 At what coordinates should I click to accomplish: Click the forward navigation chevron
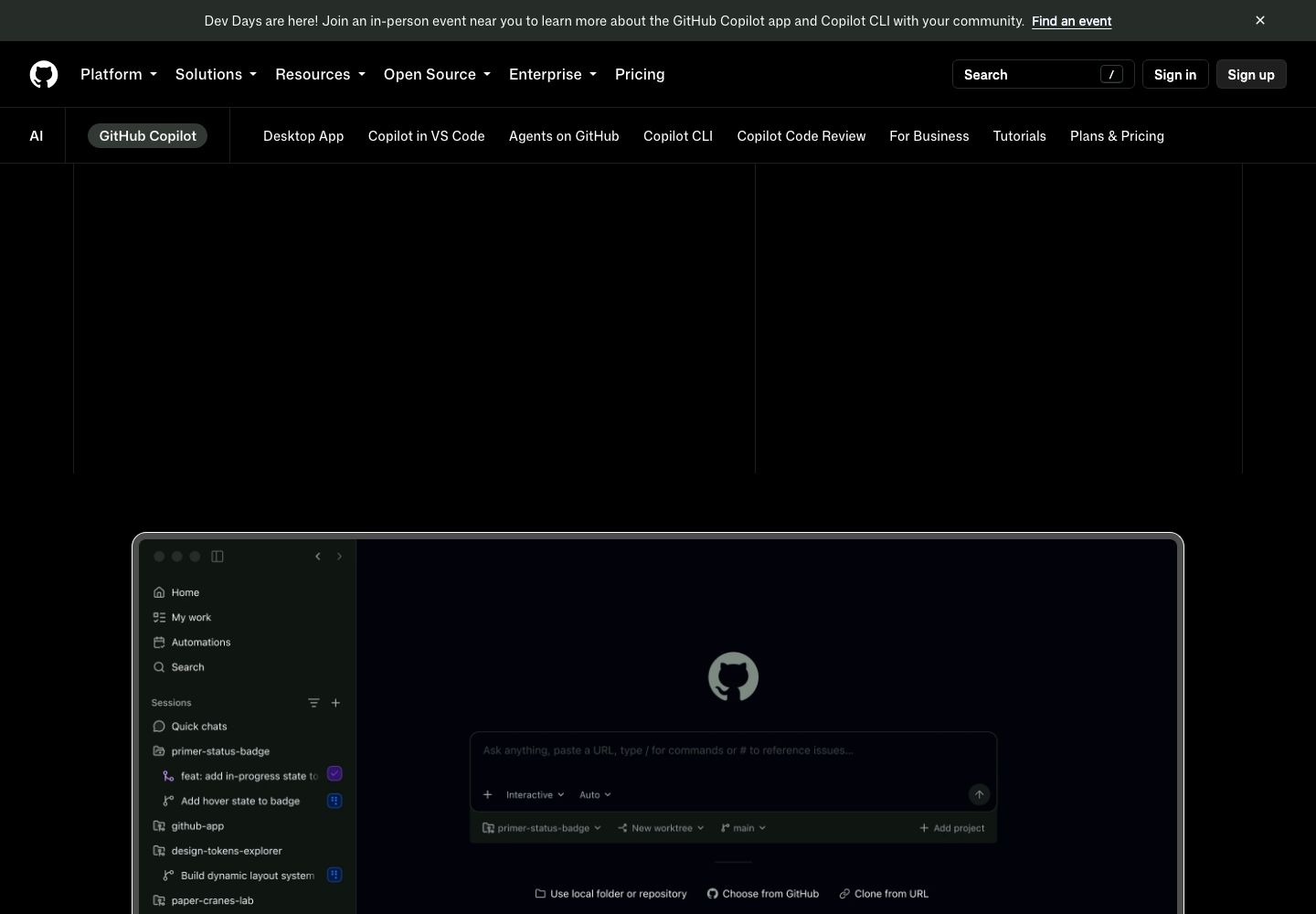pos(339,556)
